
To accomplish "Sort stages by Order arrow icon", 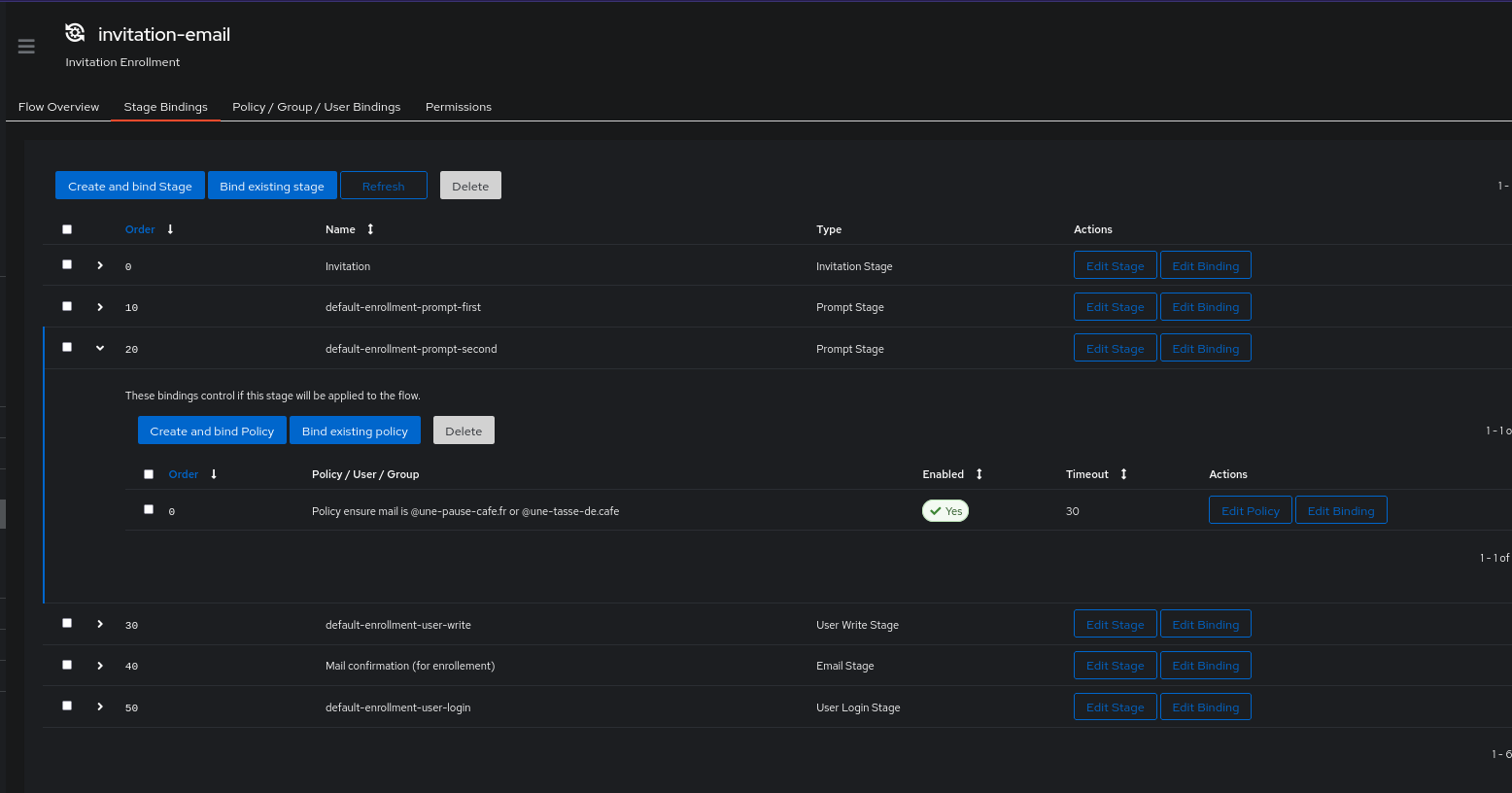I will (170, 229).
